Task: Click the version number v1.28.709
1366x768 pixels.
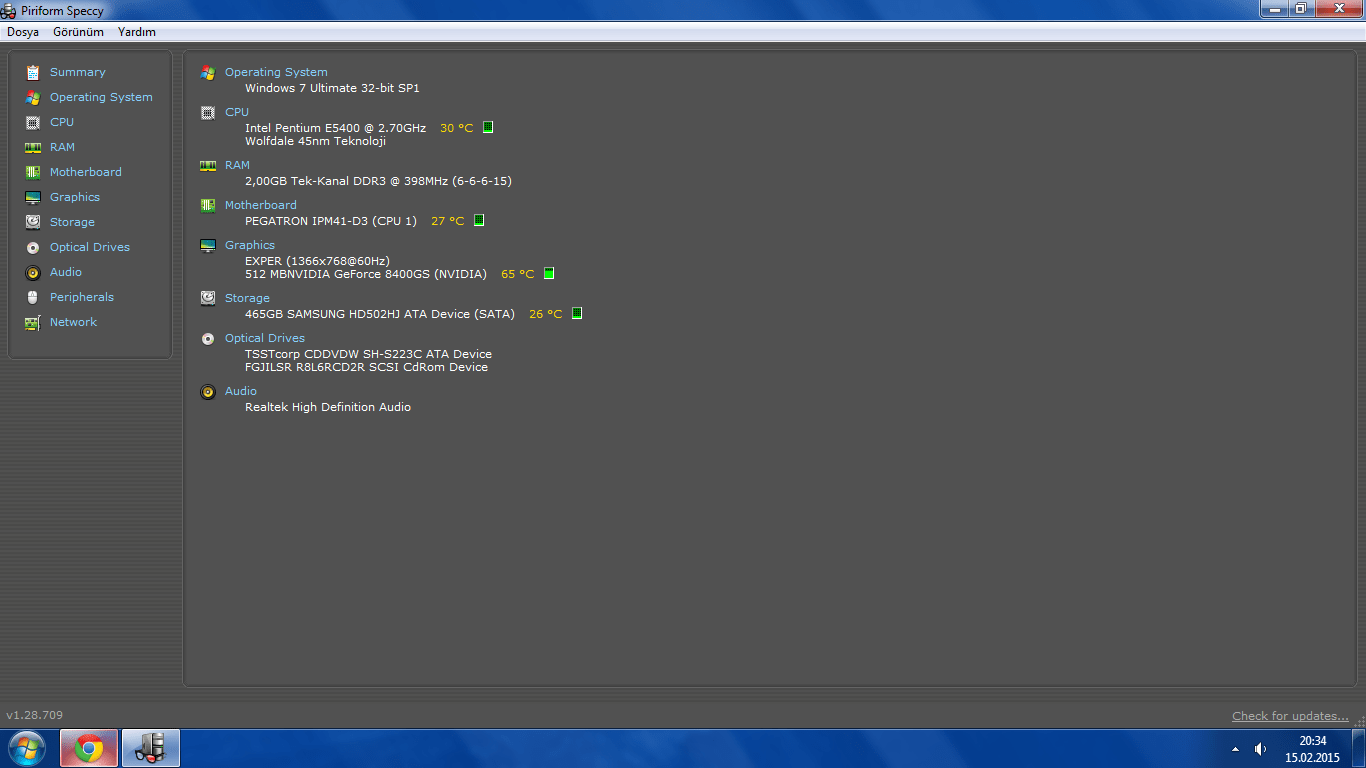Action: pyautogui.click(x=35, y=716)
